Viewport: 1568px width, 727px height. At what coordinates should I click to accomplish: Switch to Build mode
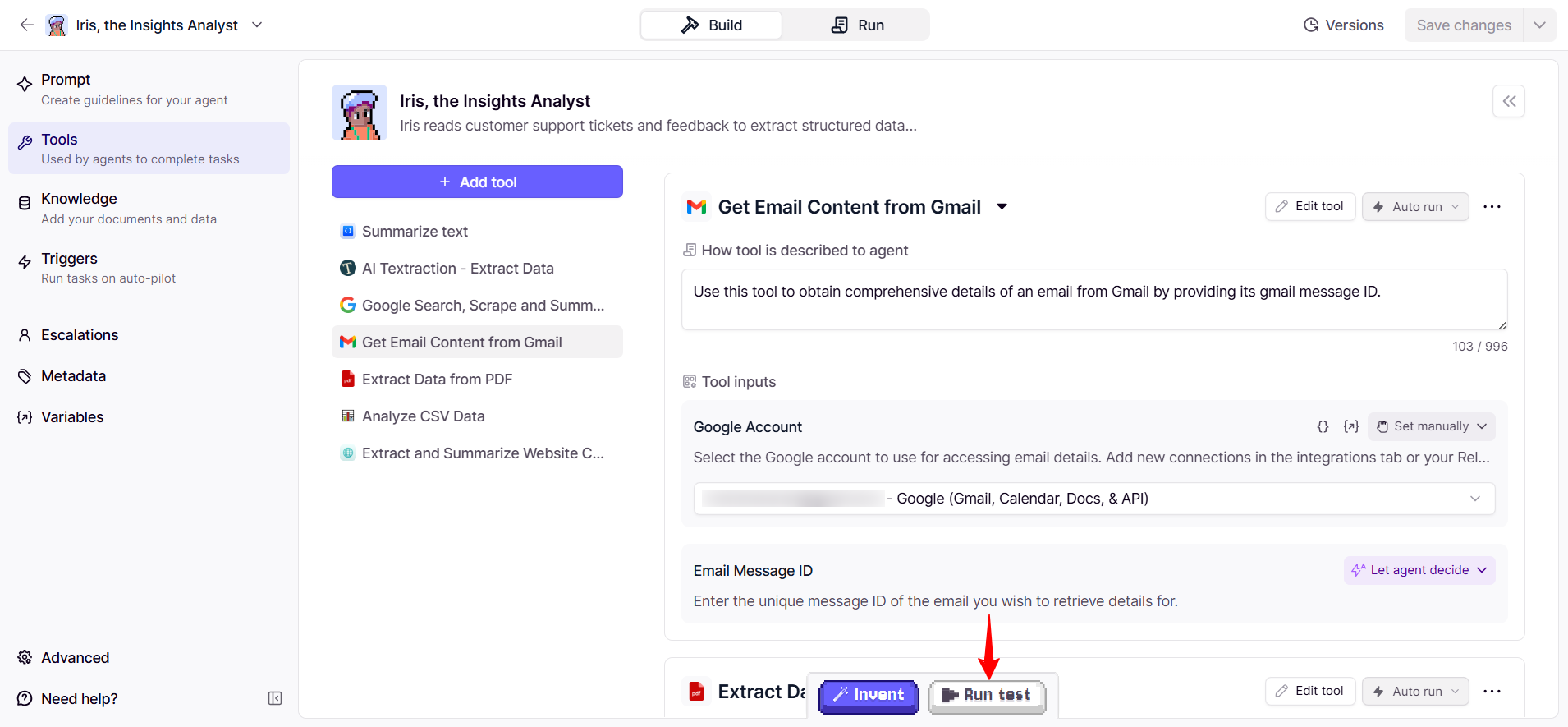tap(711, 25)
